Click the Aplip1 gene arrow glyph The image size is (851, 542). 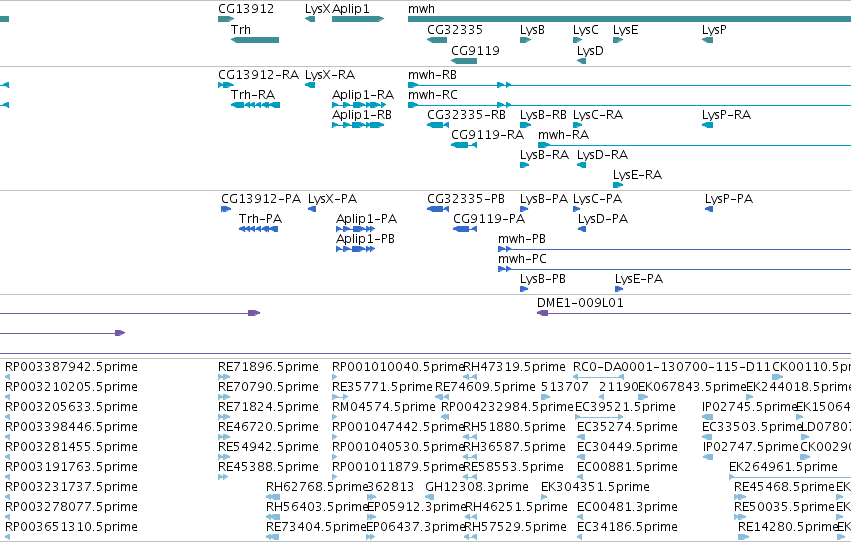tap(358, 19)
